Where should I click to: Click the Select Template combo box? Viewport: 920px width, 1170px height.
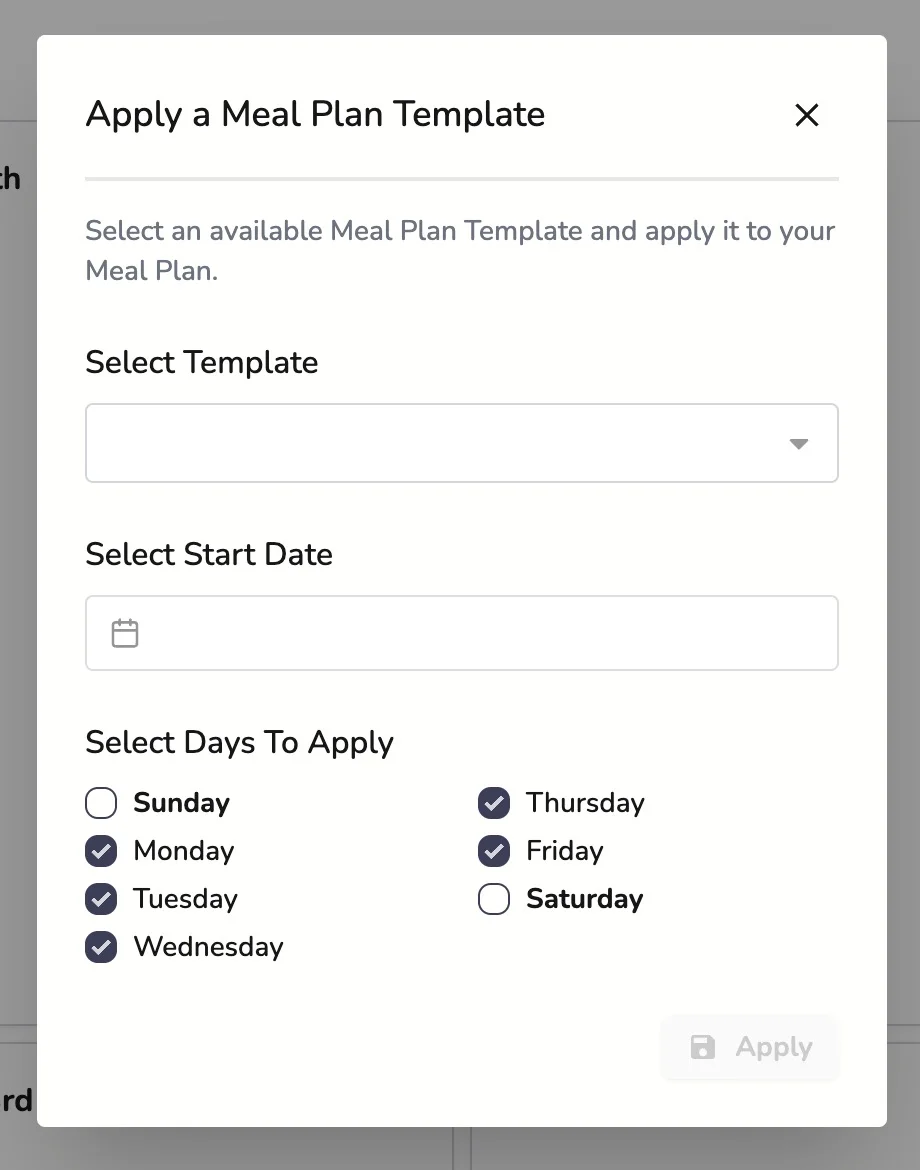[x=440, y=443]
